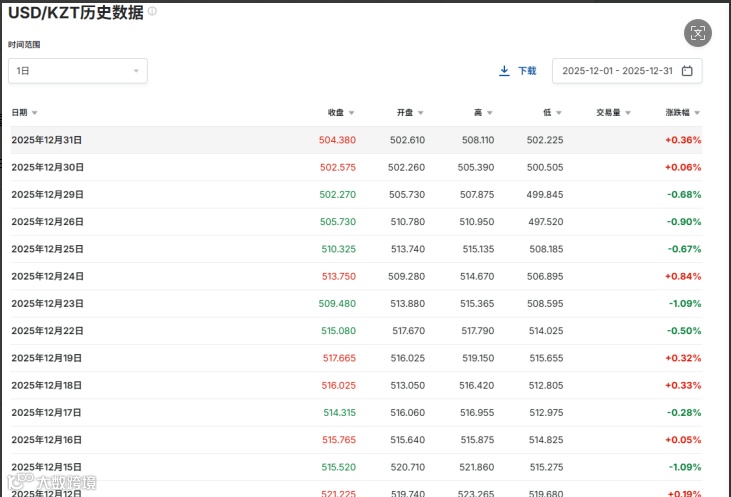Click closing value 516.025 for 12月18日
This screenshot has height=497, width=731.
pos(338,386)
